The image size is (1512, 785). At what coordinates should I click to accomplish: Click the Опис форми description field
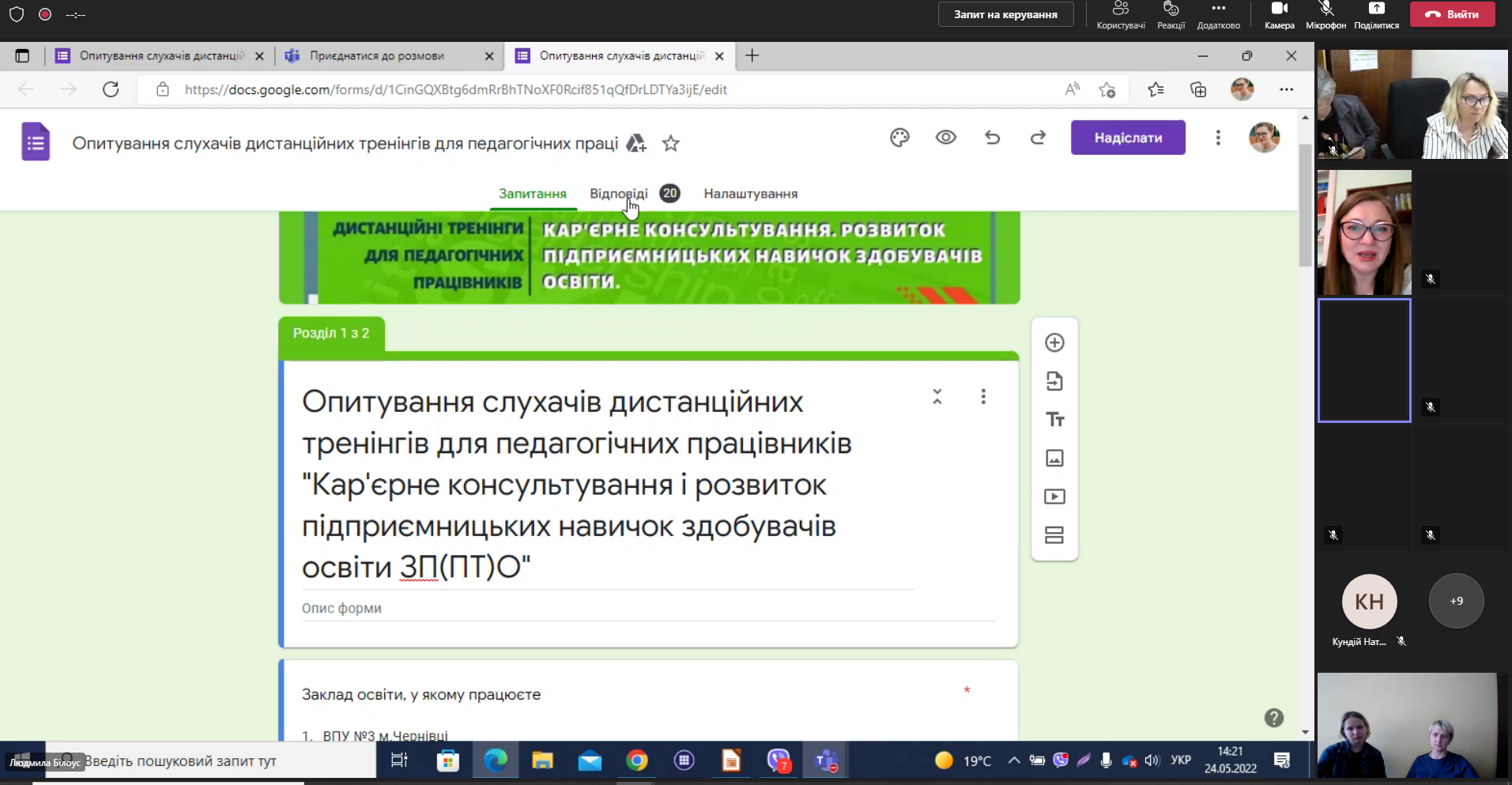click(648, 608)
